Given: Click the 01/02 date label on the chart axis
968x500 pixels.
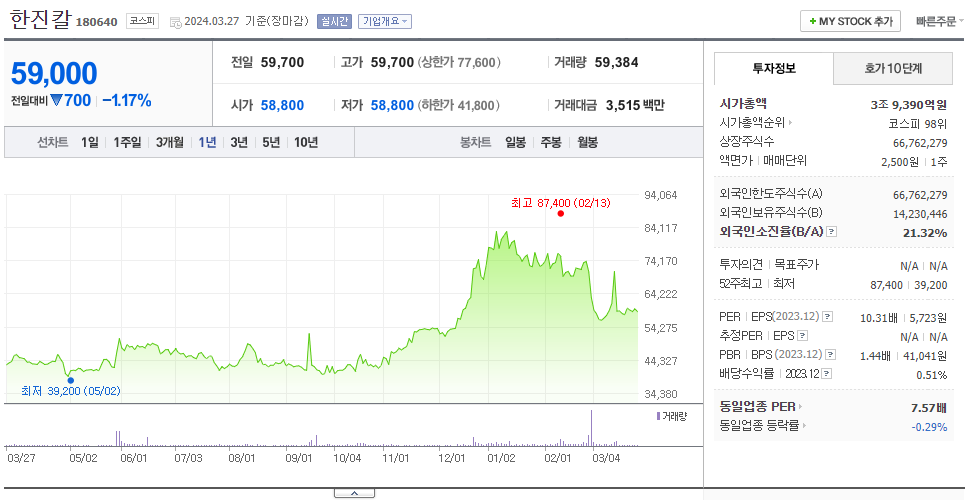Looking at the screenshot, I should tap(501, 458).
